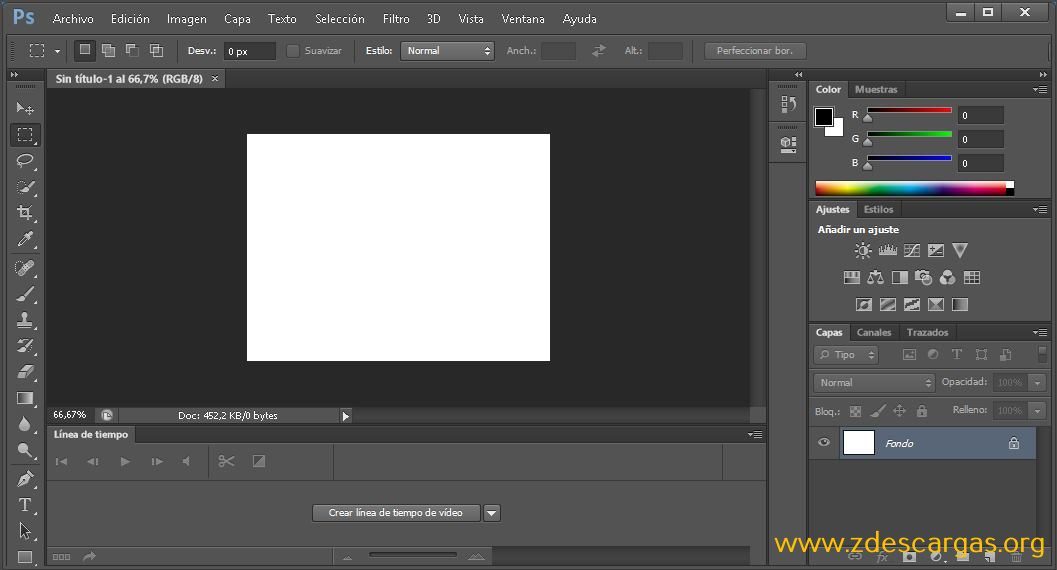Add a Channel Mixer adjustment
This screenshot has height=570, width=1057.
coord(947,277)
